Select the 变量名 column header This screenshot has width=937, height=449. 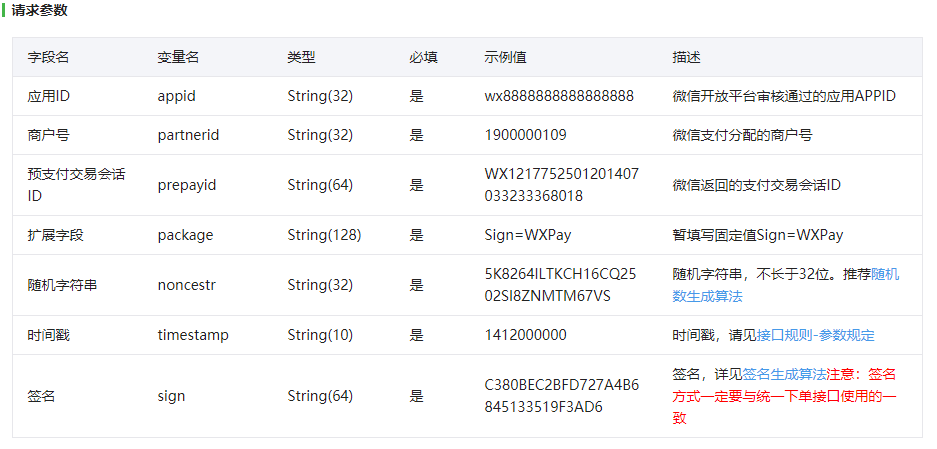(178, 57)
